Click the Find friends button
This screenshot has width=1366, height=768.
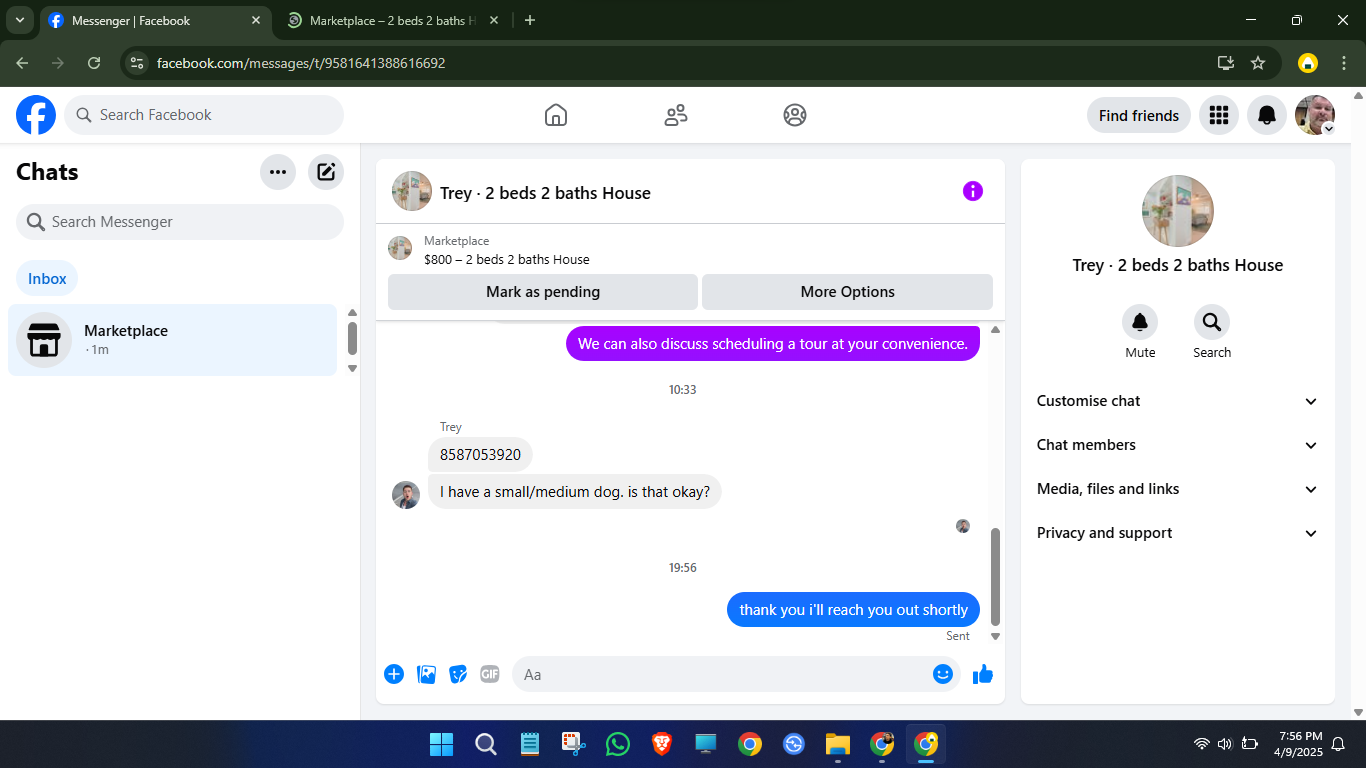click(1139, 115)
